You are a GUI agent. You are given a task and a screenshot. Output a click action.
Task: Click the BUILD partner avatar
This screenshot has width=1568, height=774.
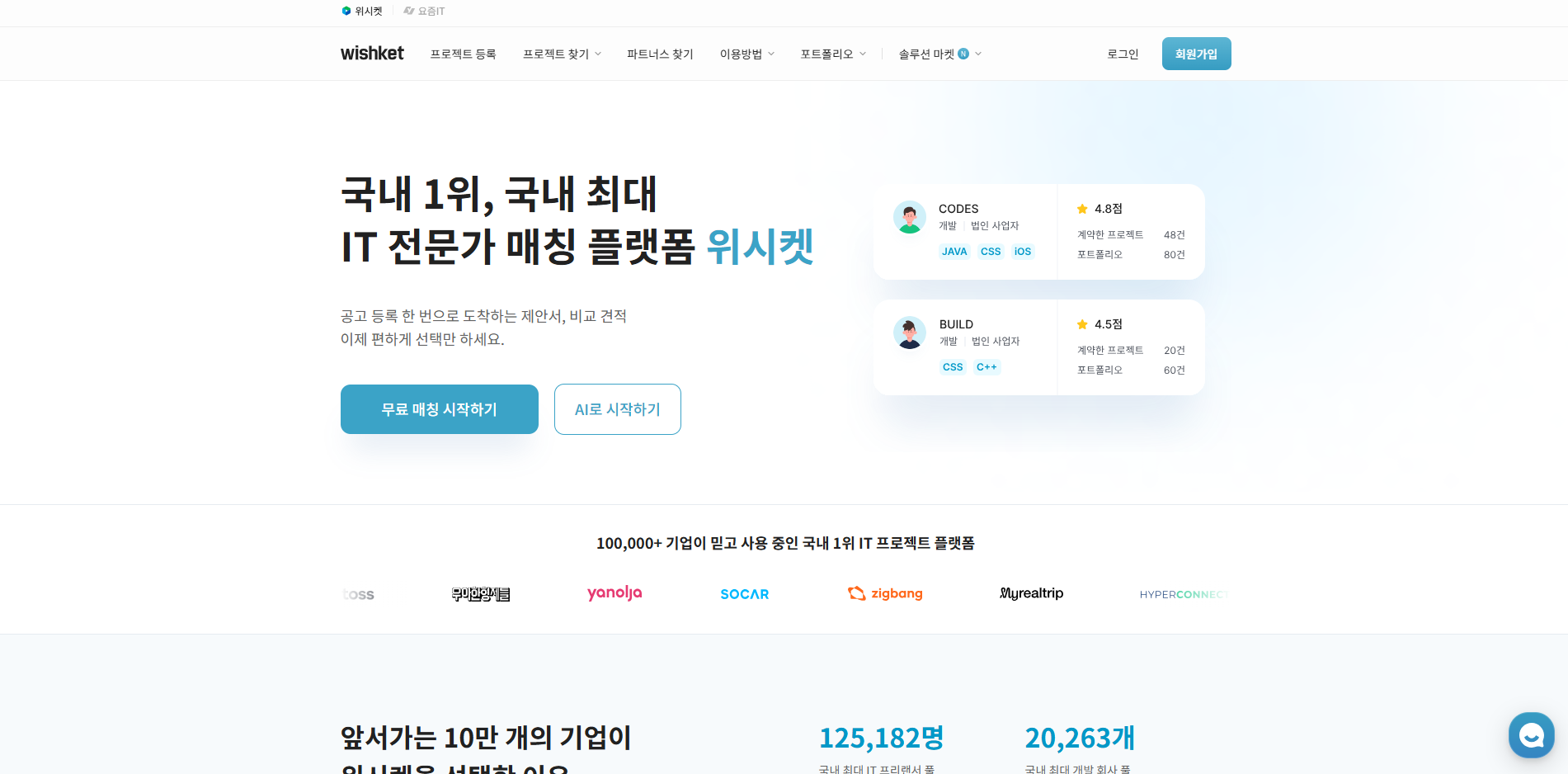click(x=909, y=333)
